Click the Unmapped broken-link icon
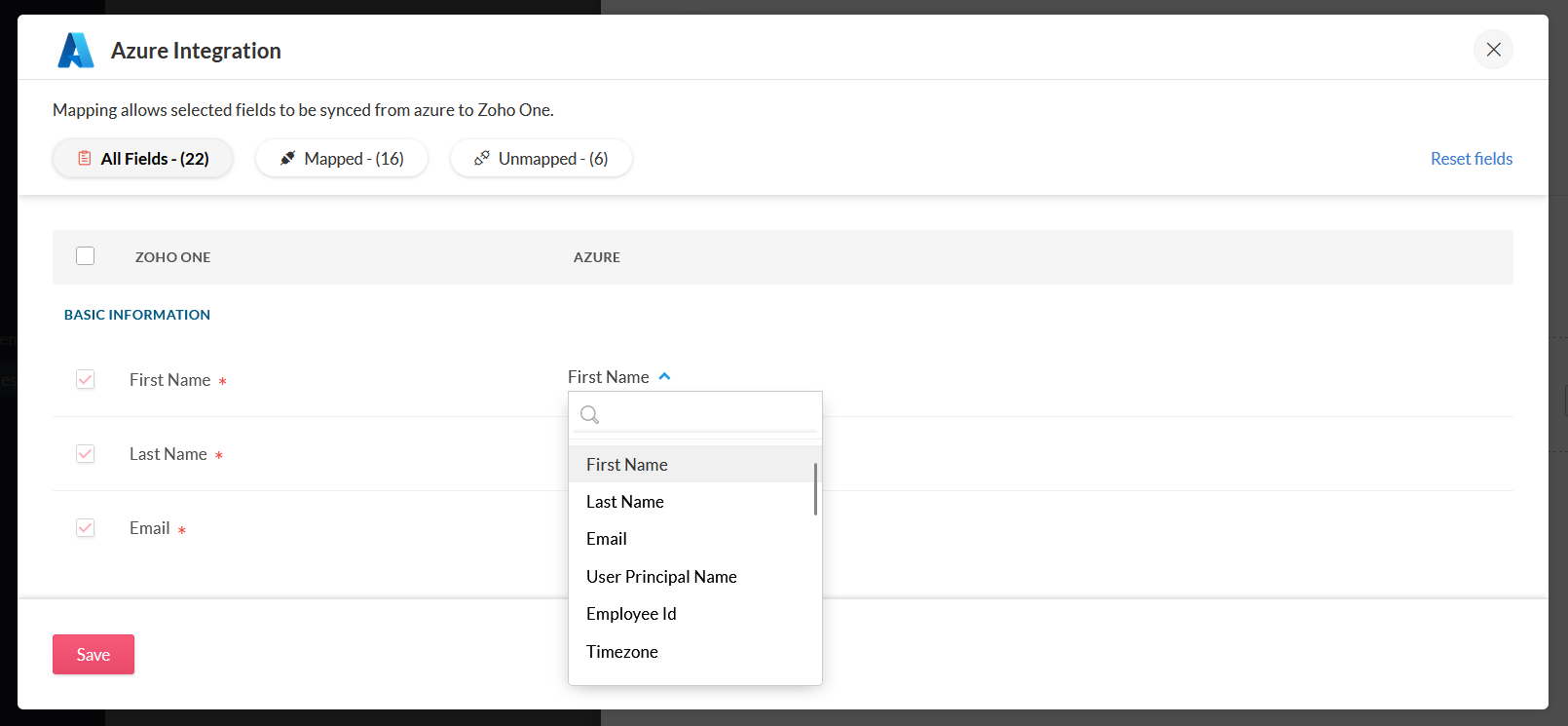 pos(481,158)
